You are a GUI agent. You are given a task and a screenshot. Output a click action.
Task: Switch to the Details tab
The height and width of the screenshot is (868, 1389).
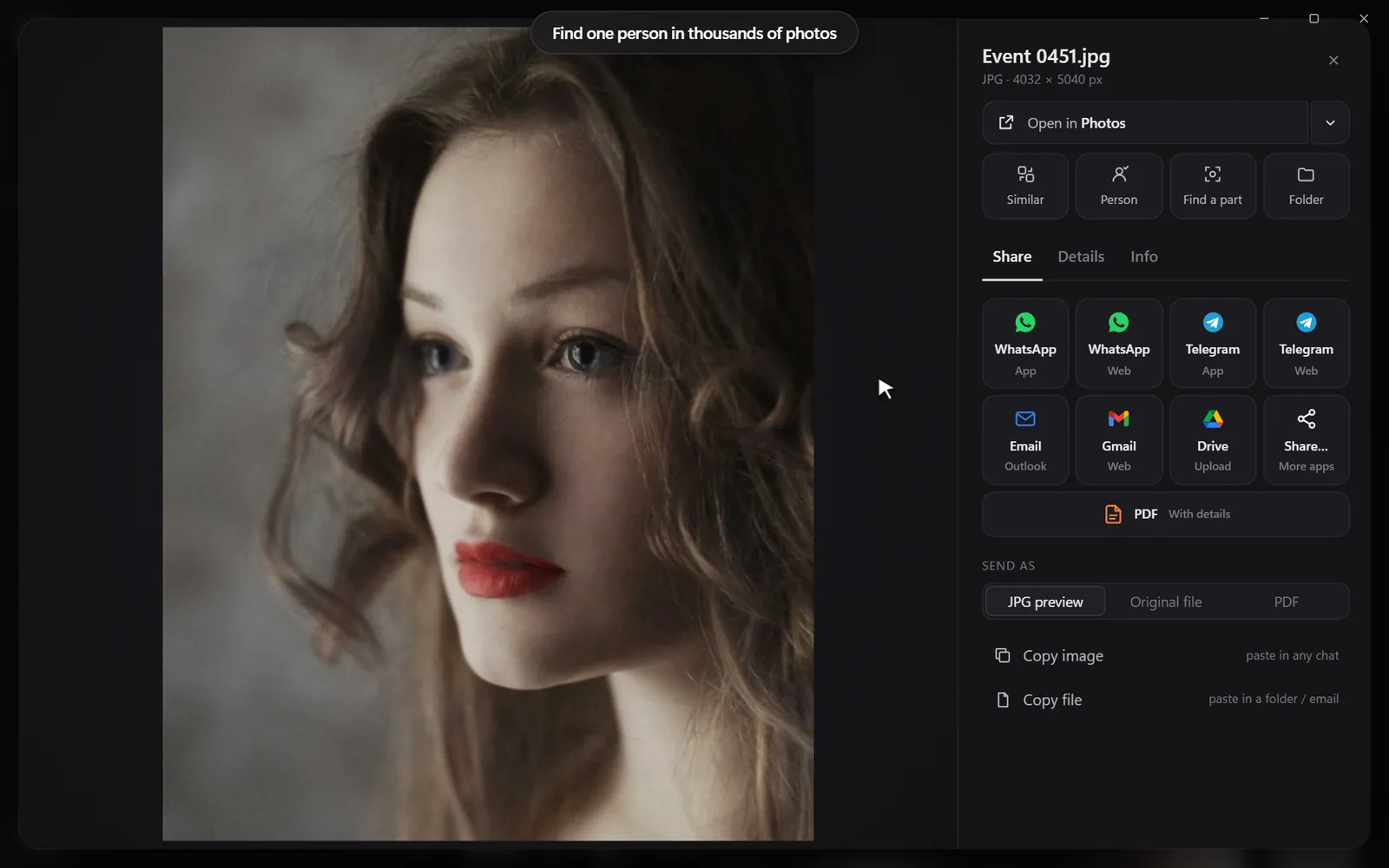point(1081,257)
